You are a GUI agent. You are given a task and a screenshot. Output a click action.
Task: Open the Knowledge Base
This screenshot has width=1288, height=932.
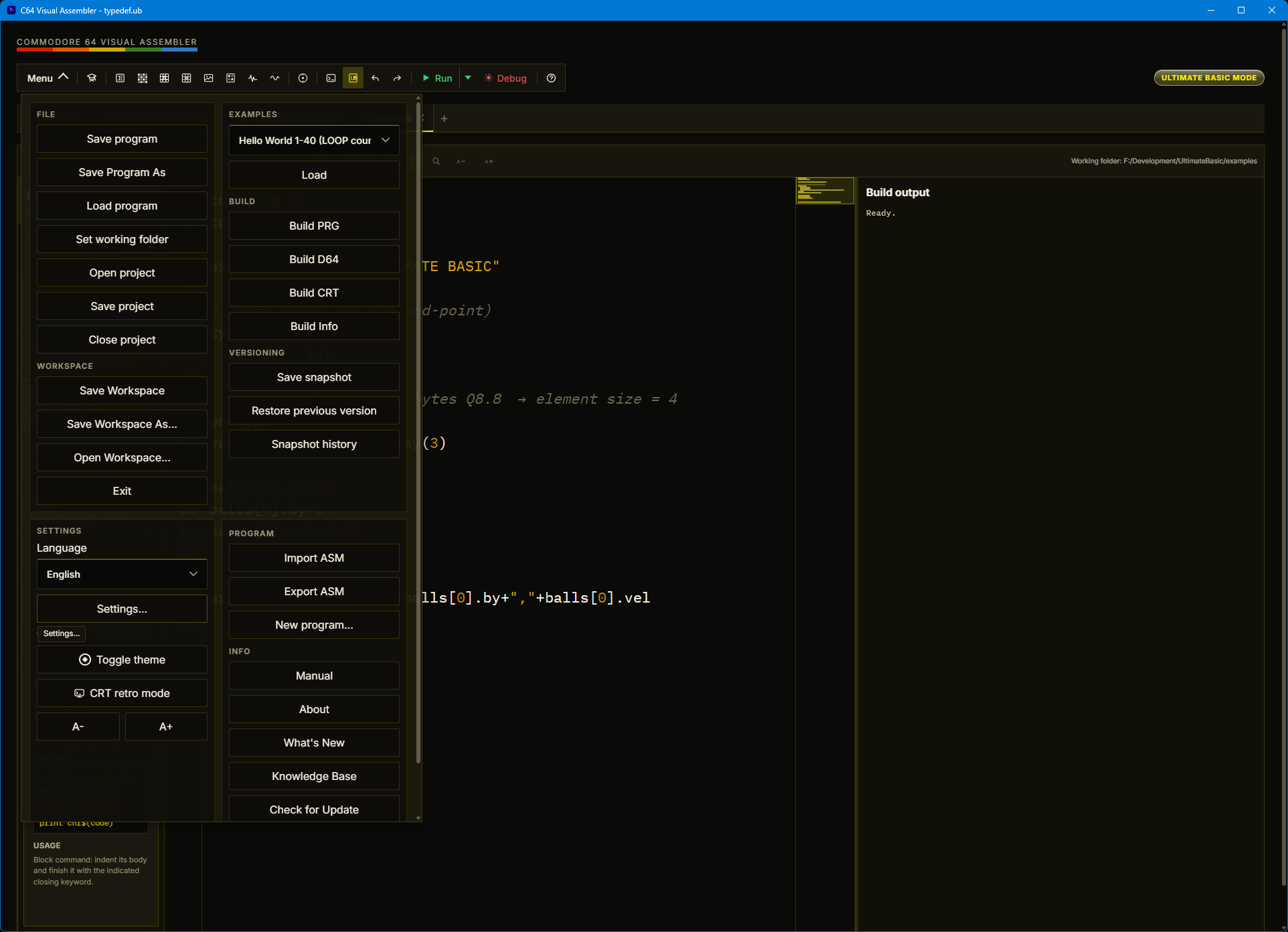point(314,777)
